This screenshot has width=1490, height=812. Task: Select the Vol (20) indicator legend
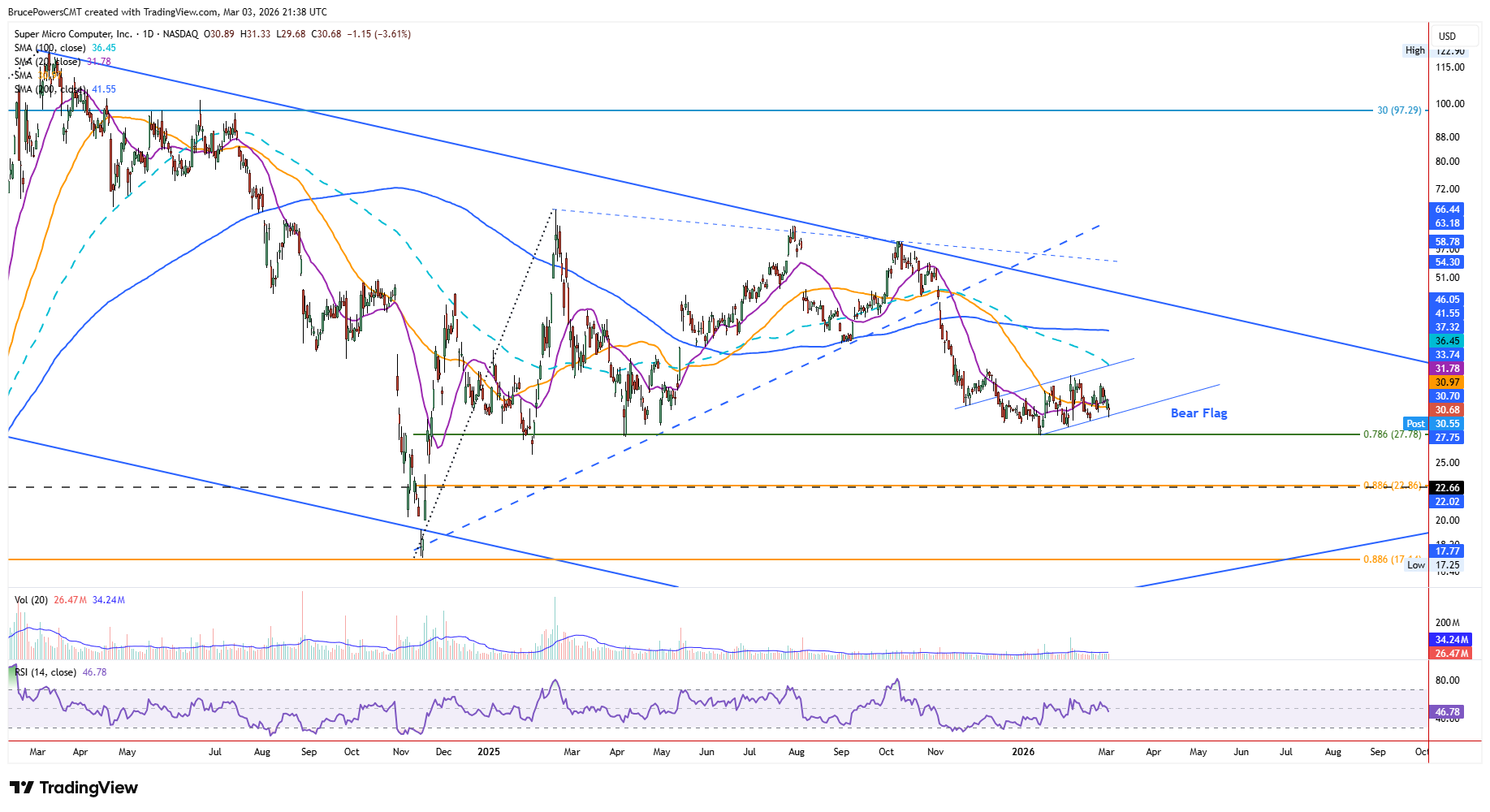click(70, 600)
